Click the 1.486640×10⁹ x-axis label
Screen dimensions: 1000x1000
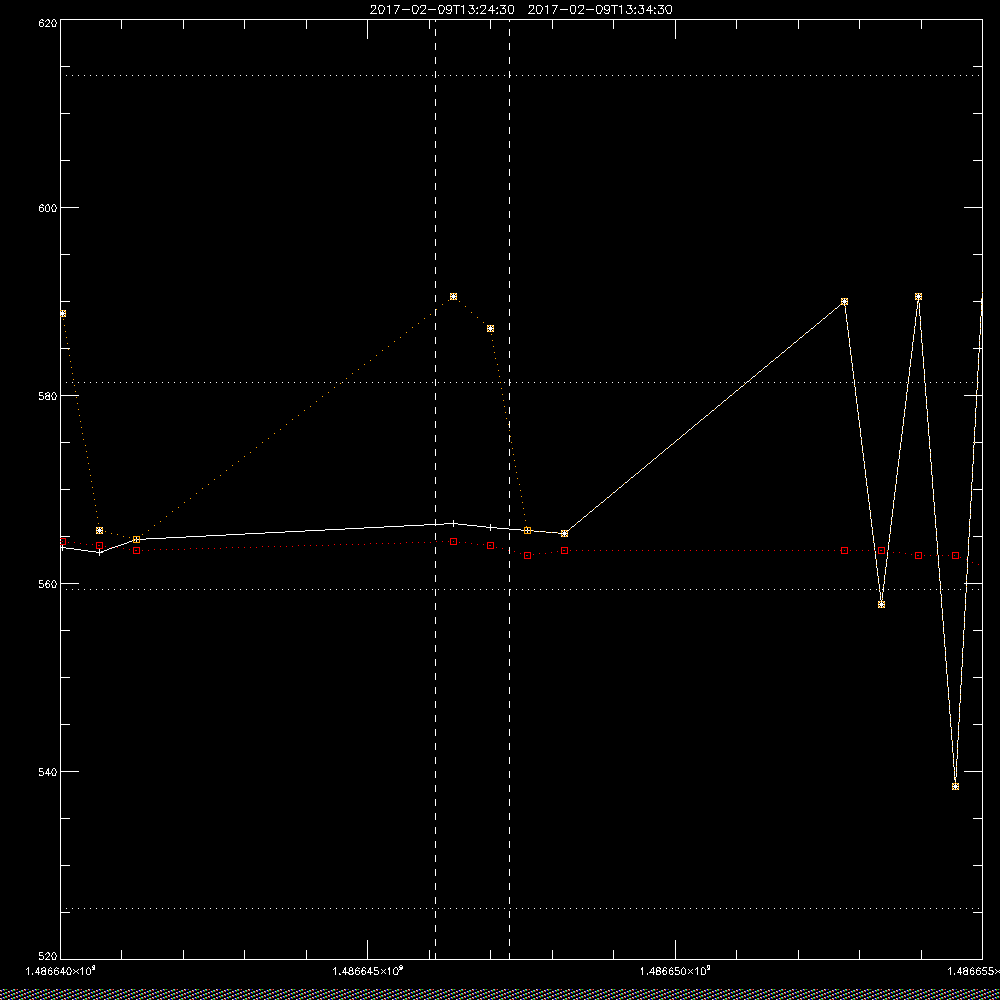61,971
